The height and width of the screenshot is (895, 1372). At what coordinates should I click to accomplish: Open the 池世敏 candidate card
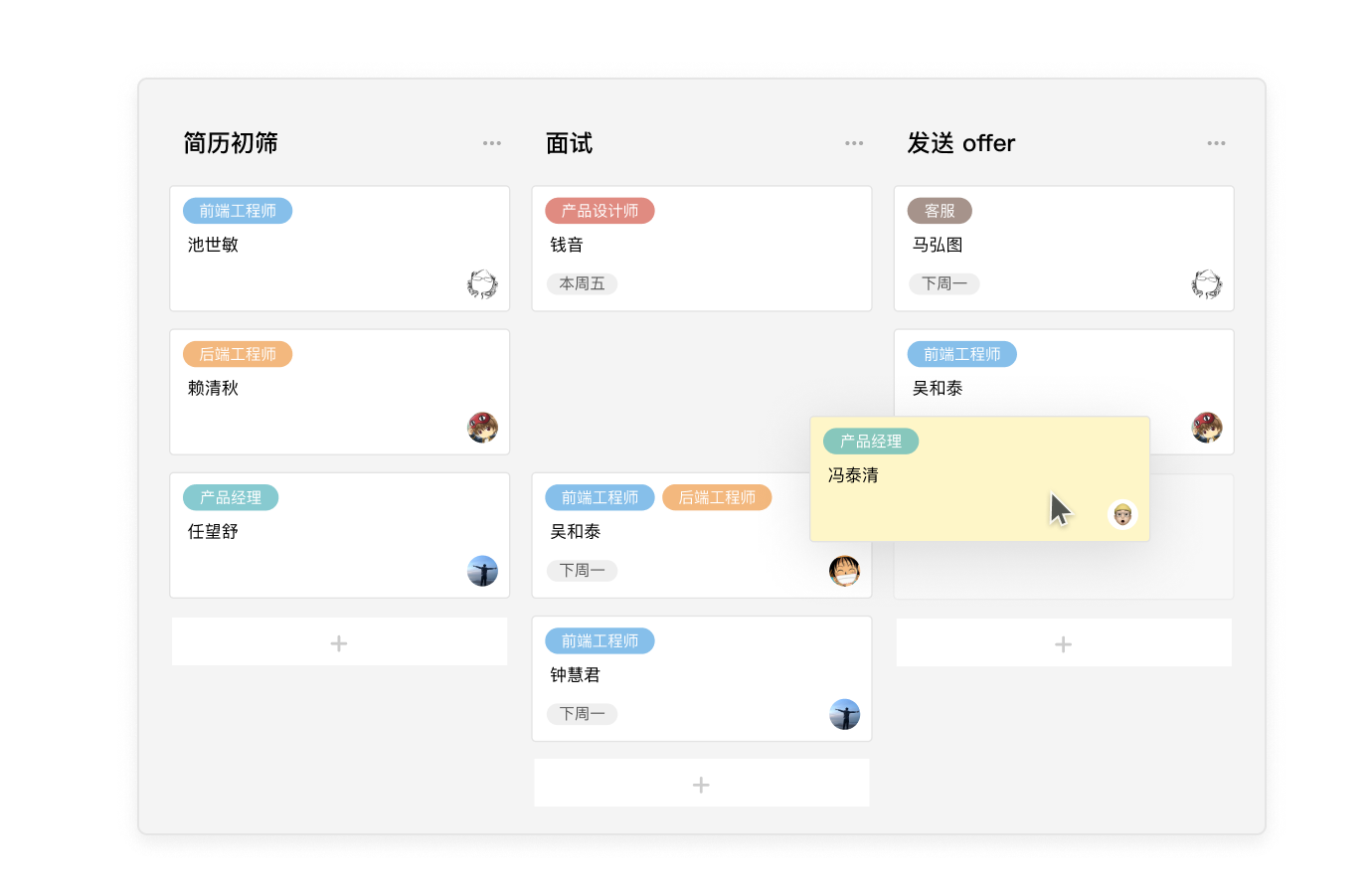339,249
